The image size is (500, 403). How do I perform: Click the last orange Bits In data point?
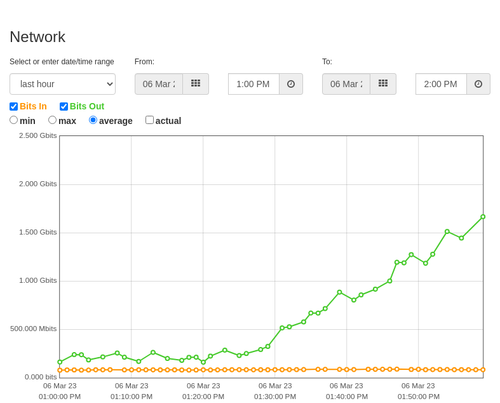coord(483,370)
